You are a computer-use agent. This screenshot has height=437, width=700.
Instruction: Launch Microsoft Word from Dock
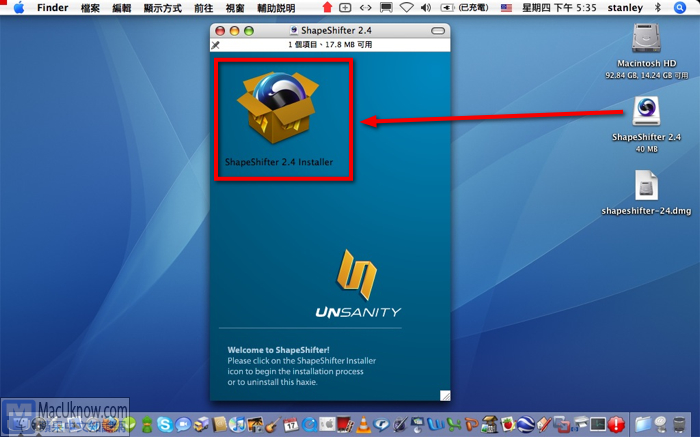(436, 424)
